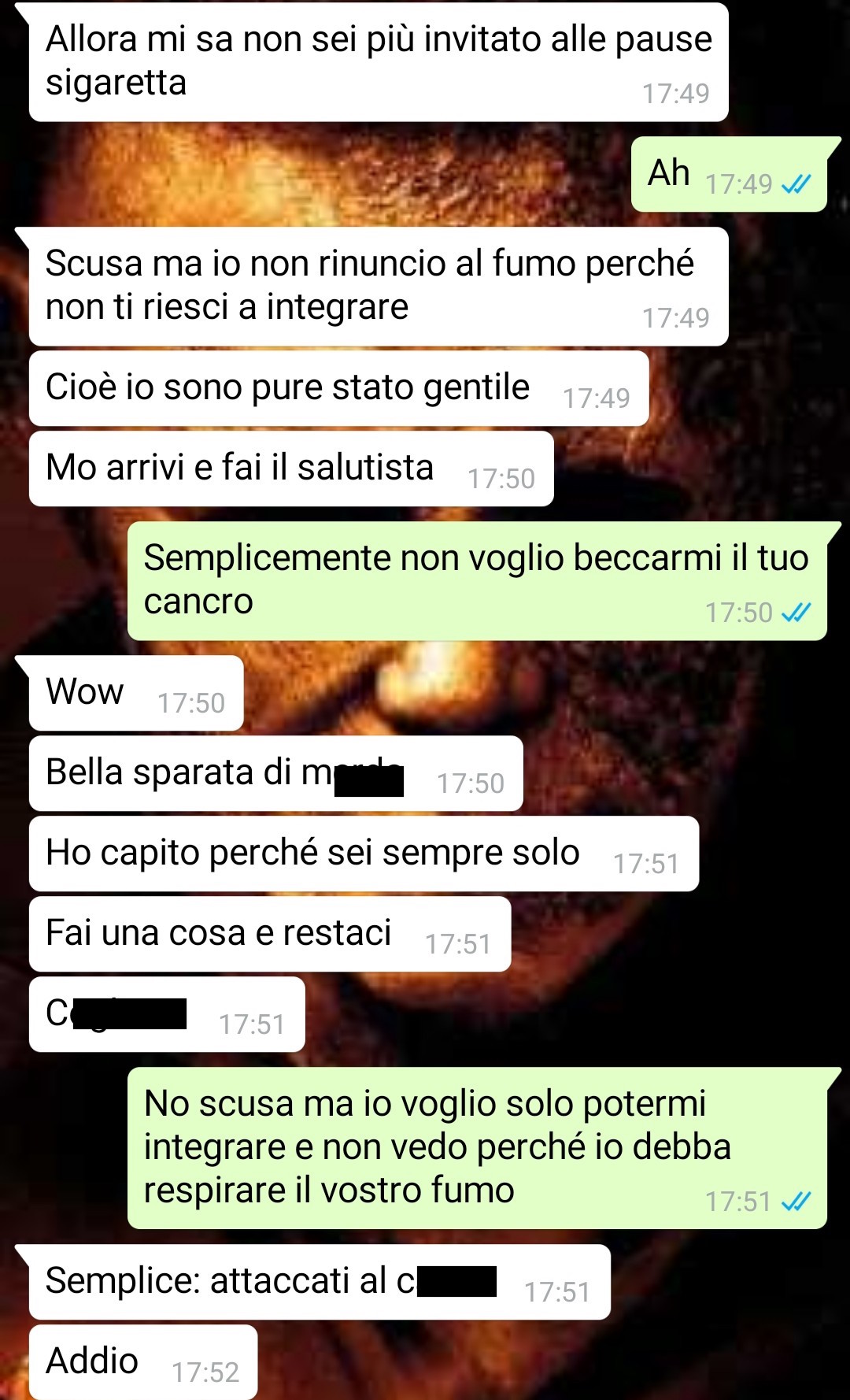Viewport: 850px width, 1400px height.
Task: Tap the black censor bar in 'Bella sparata' message
Action: pos(369,781)
